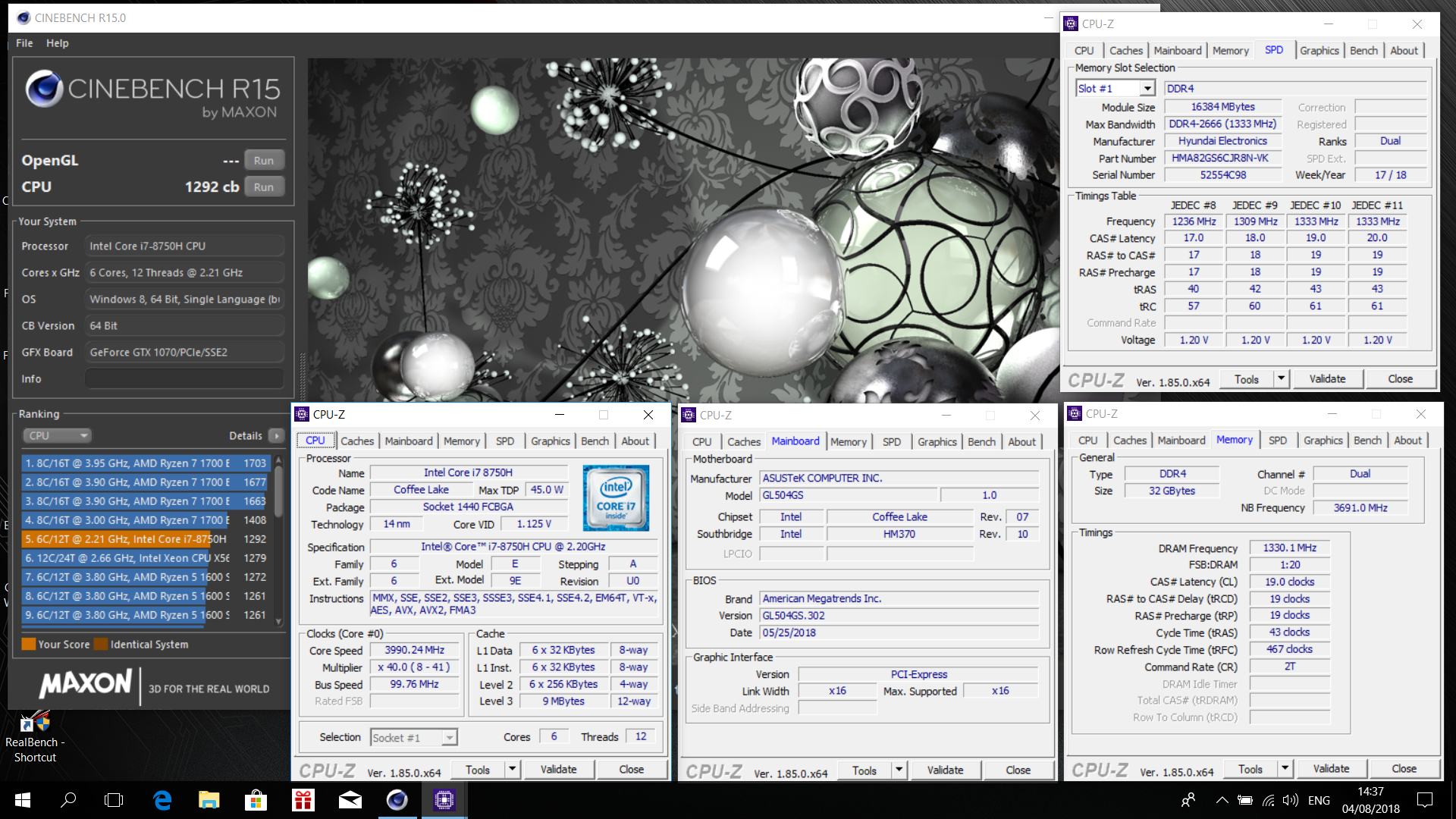The image size is (1456, 819).
Task: Open the Windows Start menu
Action: [23, 800]
